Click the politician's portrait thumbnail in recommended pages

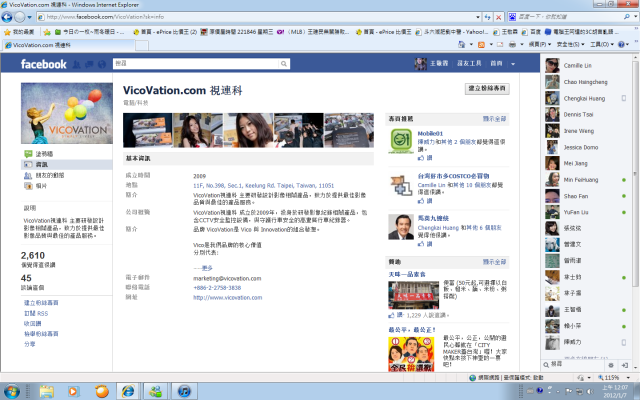point(401,227)
